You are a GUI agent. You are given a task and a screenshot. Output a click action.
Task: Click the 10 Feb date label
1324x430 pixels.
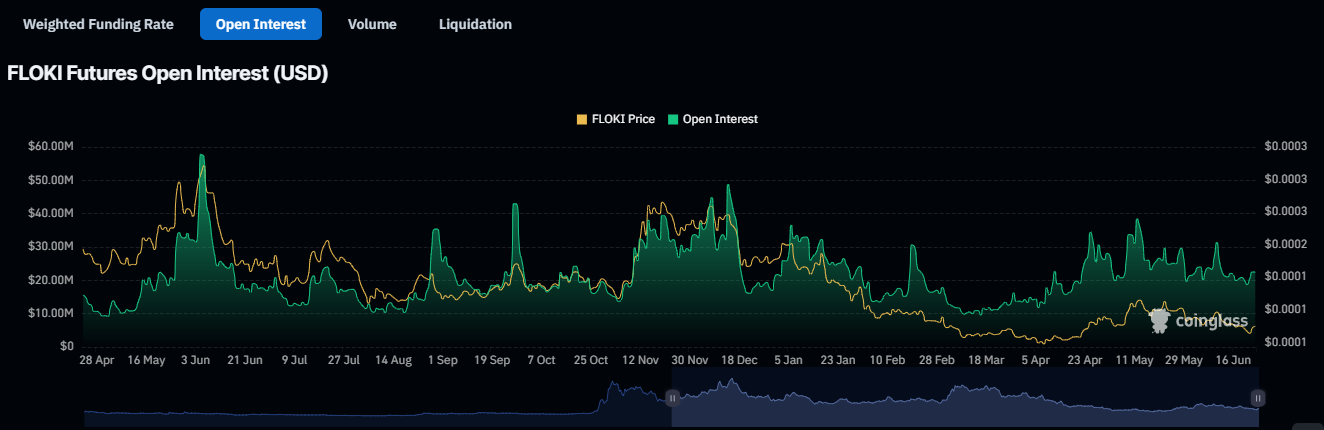coord(886,360)
